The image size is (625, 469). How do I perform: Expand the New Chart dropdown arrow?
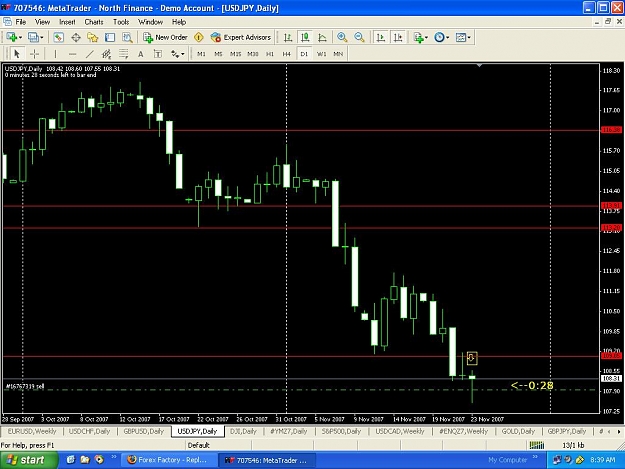pos(20,37)
